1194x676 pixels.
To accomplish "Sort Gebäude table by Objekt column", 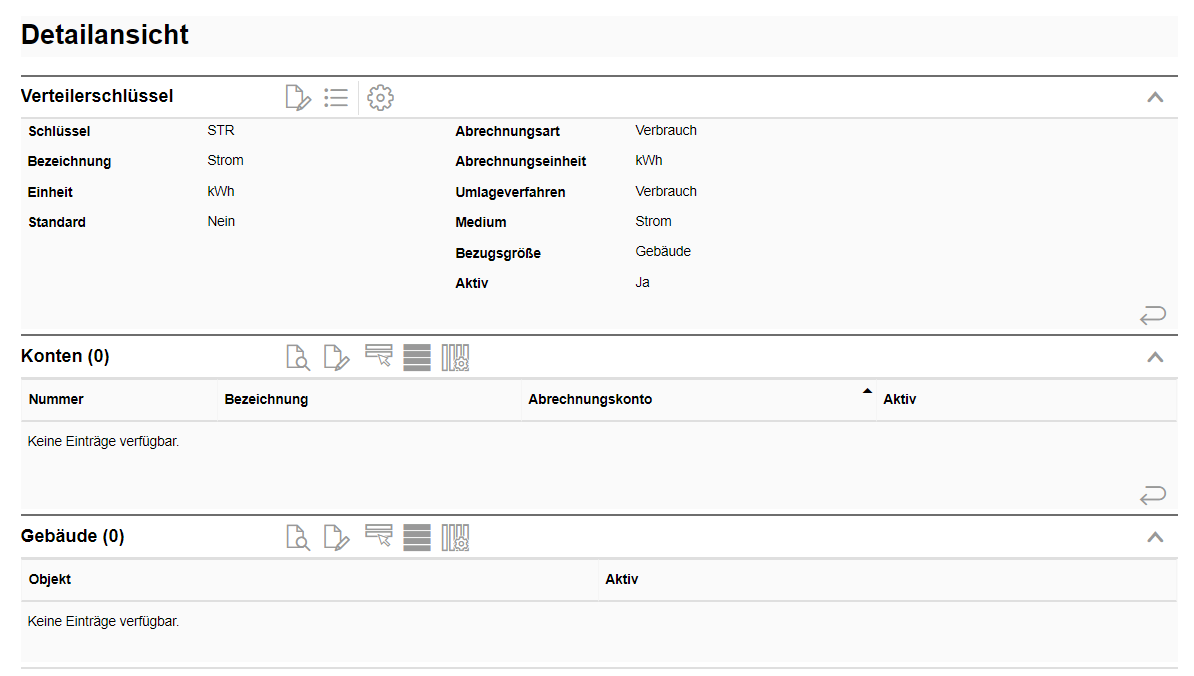I will click(x=50, y=579).
